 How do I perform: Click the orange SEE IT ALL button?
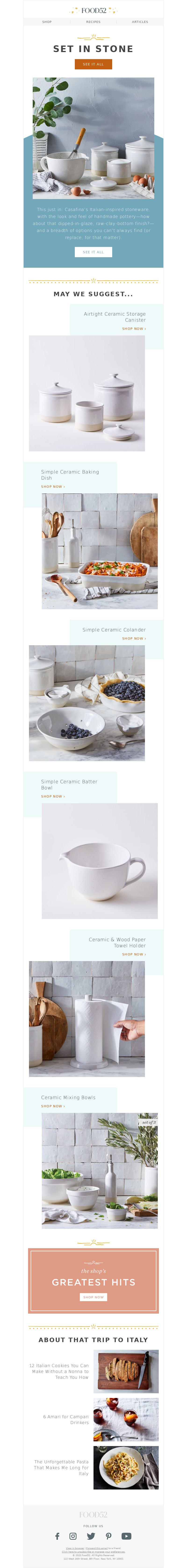[x=93, y=64]
